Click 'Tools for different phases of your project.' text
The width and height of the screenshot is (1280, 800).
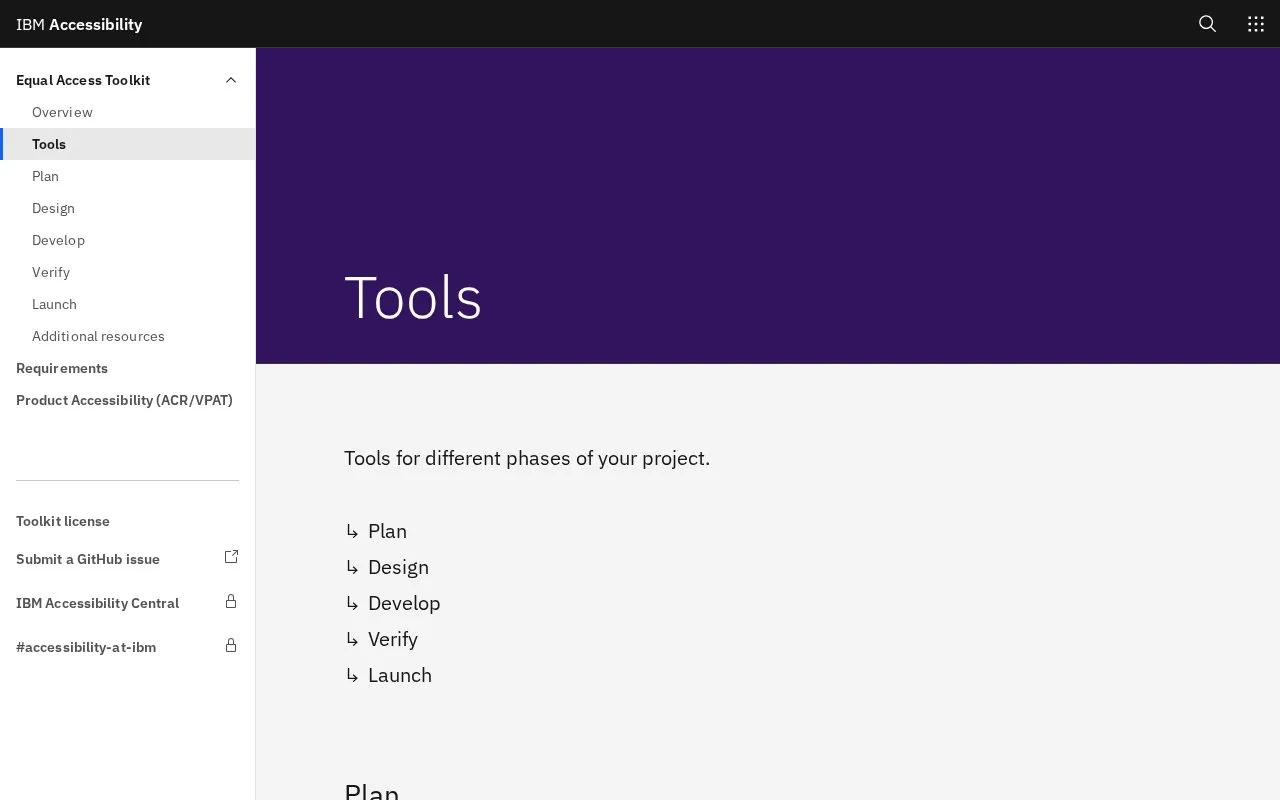pos(527,458)
